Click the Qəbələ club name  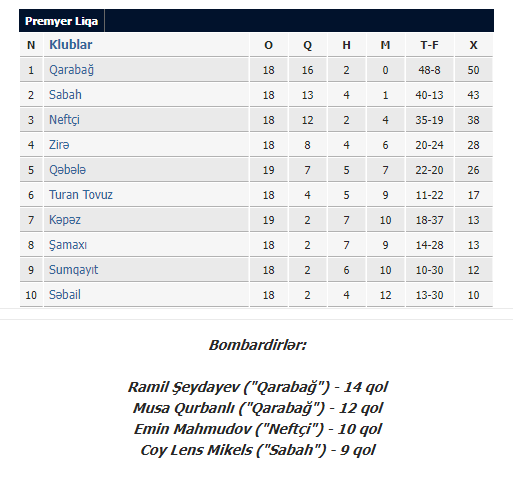[67, 170]
